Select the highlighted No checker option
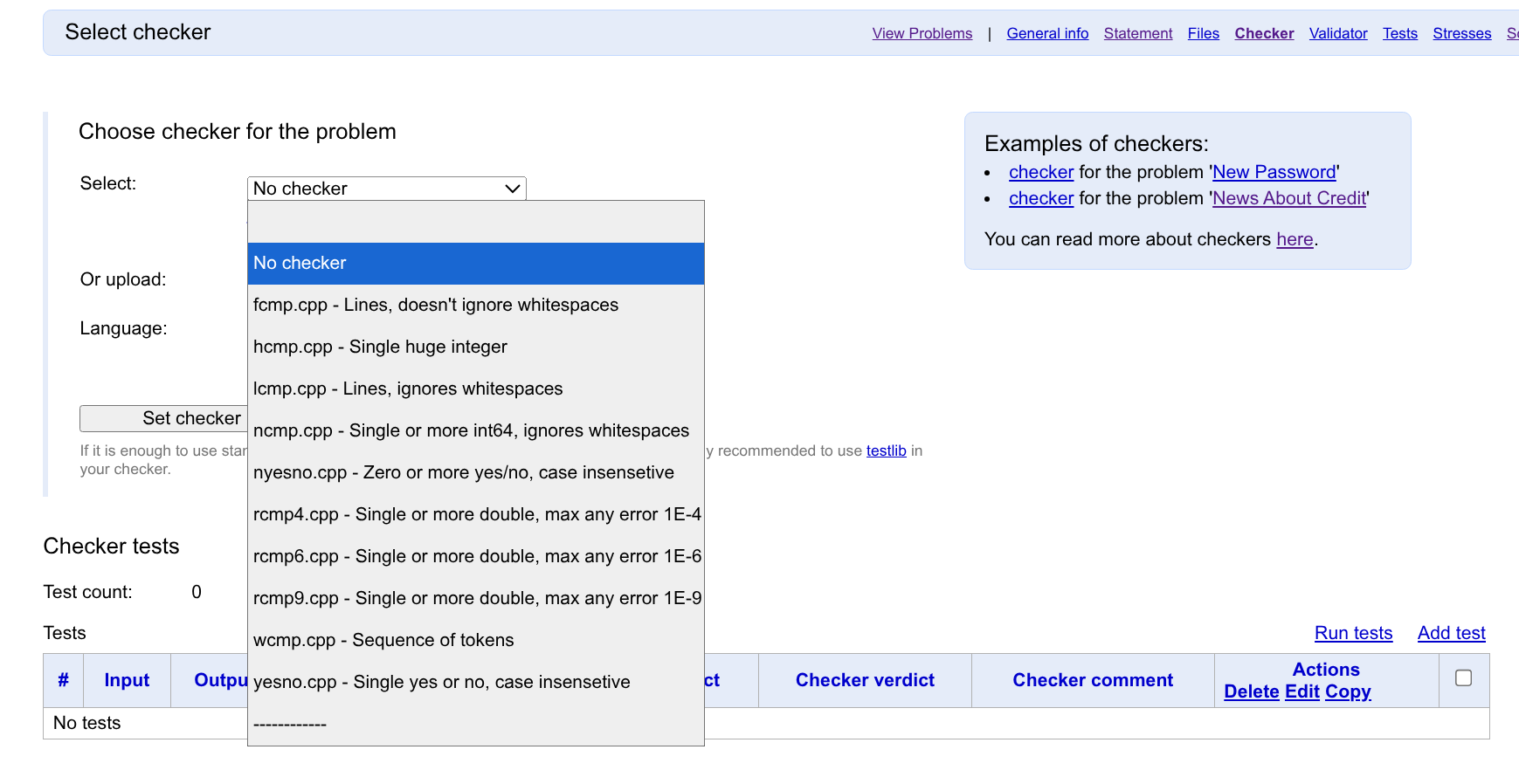 click(475, 263)
